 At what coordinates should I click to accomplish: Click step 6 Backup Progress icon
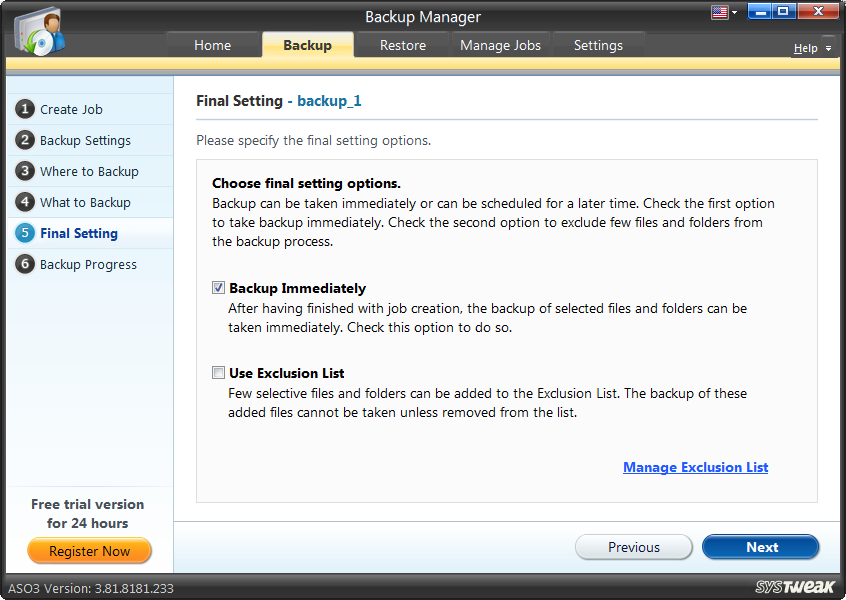[x=25, y=264]
